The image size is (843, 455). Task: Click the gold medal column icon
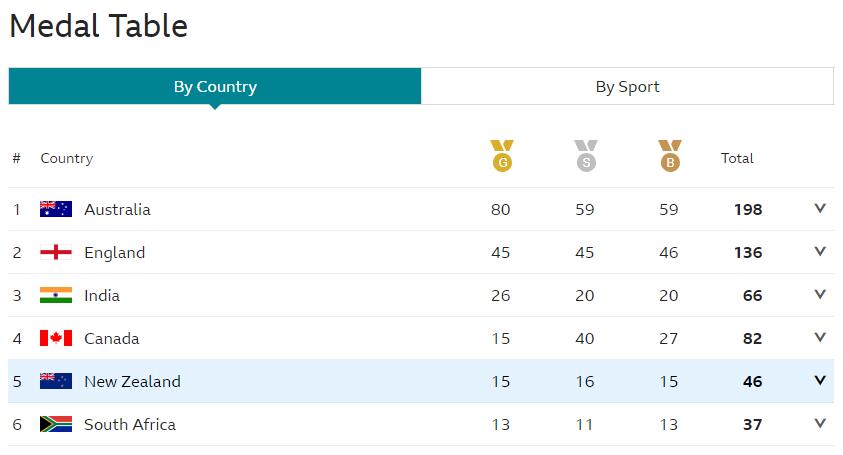(502, 156)
